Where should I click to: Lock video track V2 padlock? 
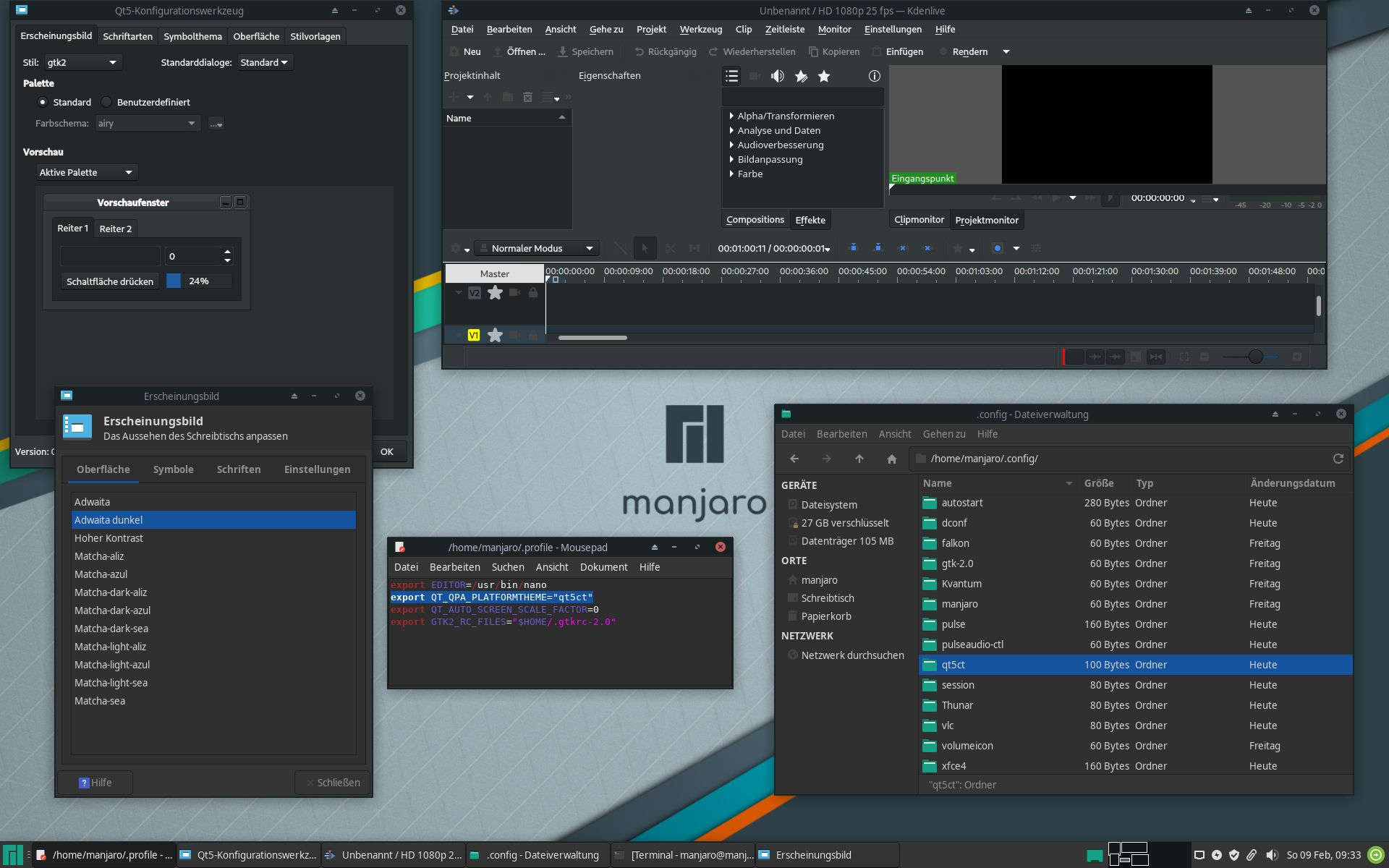pos(533,293)
